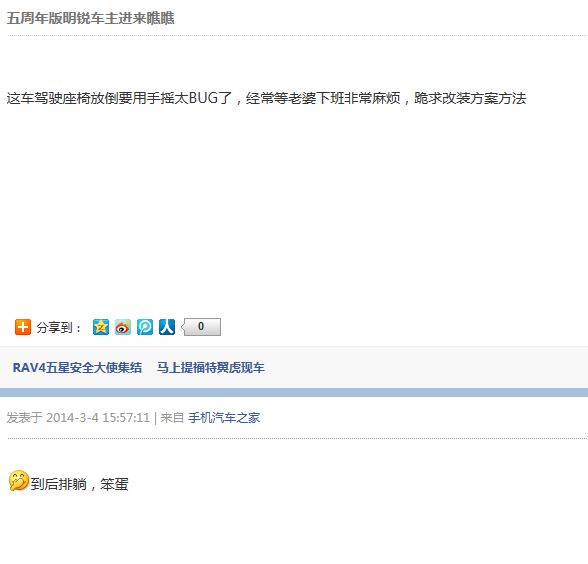Screen dimensions: 588x564
Task: Click the post title 五周年版明锐车主进来瞧瞧
Action: tap(90, 18)
